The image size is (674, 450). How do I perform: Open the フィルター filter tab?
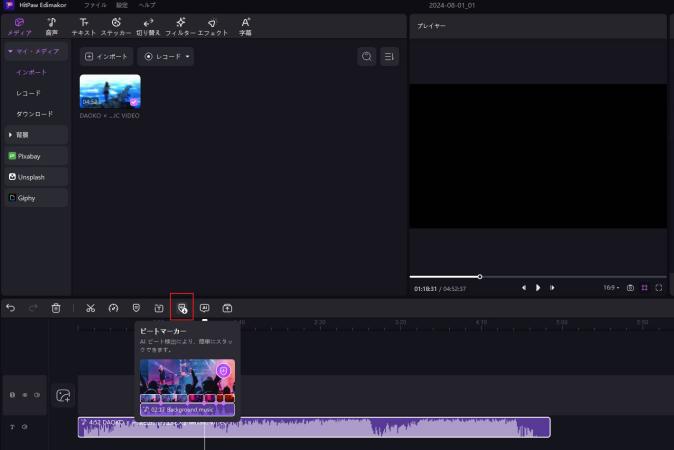coord(181,27)
